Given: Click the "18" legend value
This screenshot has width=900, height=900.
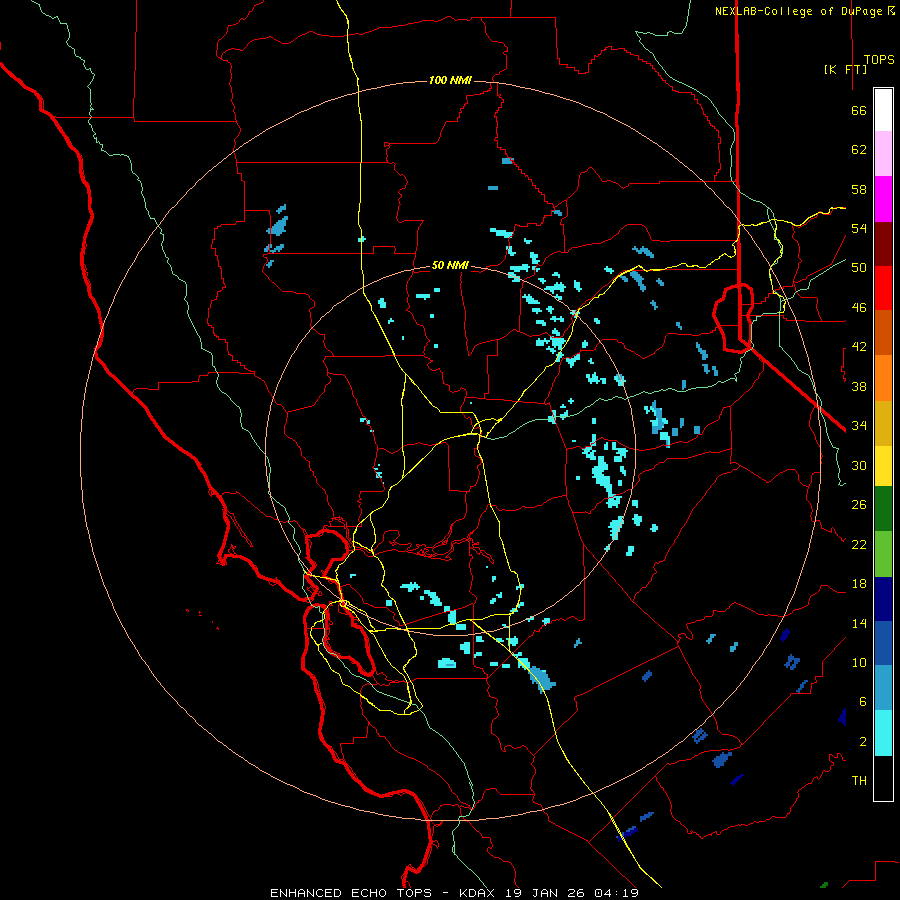Looking at the screenshot, I should 859,584.
